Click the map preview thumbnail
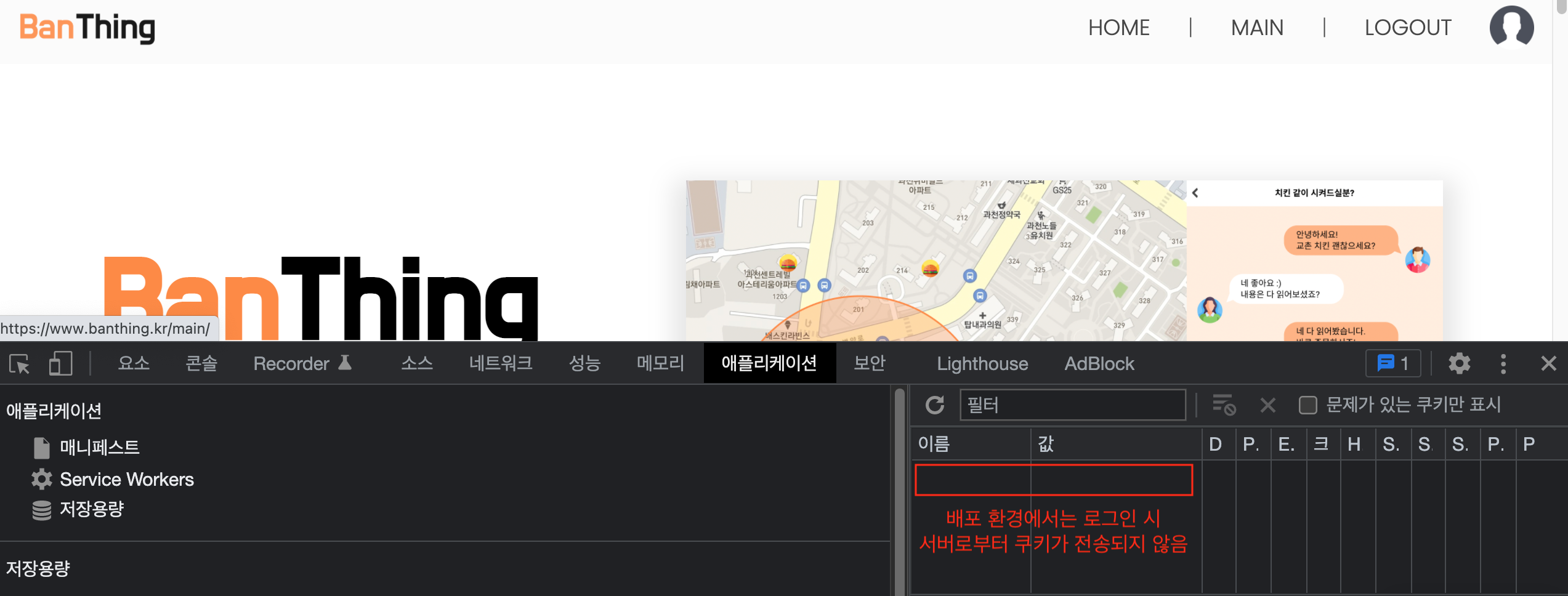Viewport: 1568px width, 596px height. click(x=936, y=260)
